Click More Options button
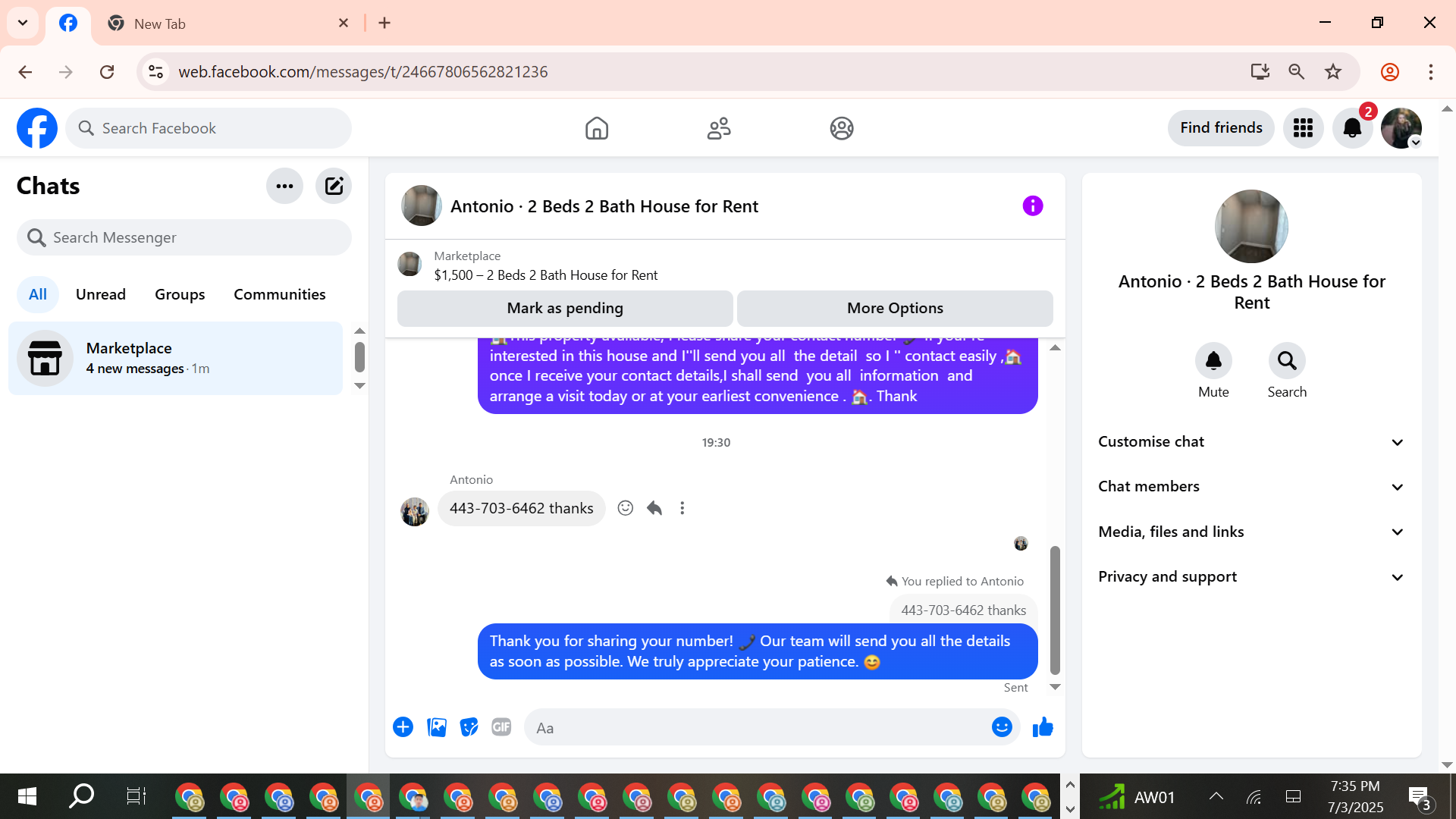Viewport: 1456px width, 819px height. (x=895, y=308)
